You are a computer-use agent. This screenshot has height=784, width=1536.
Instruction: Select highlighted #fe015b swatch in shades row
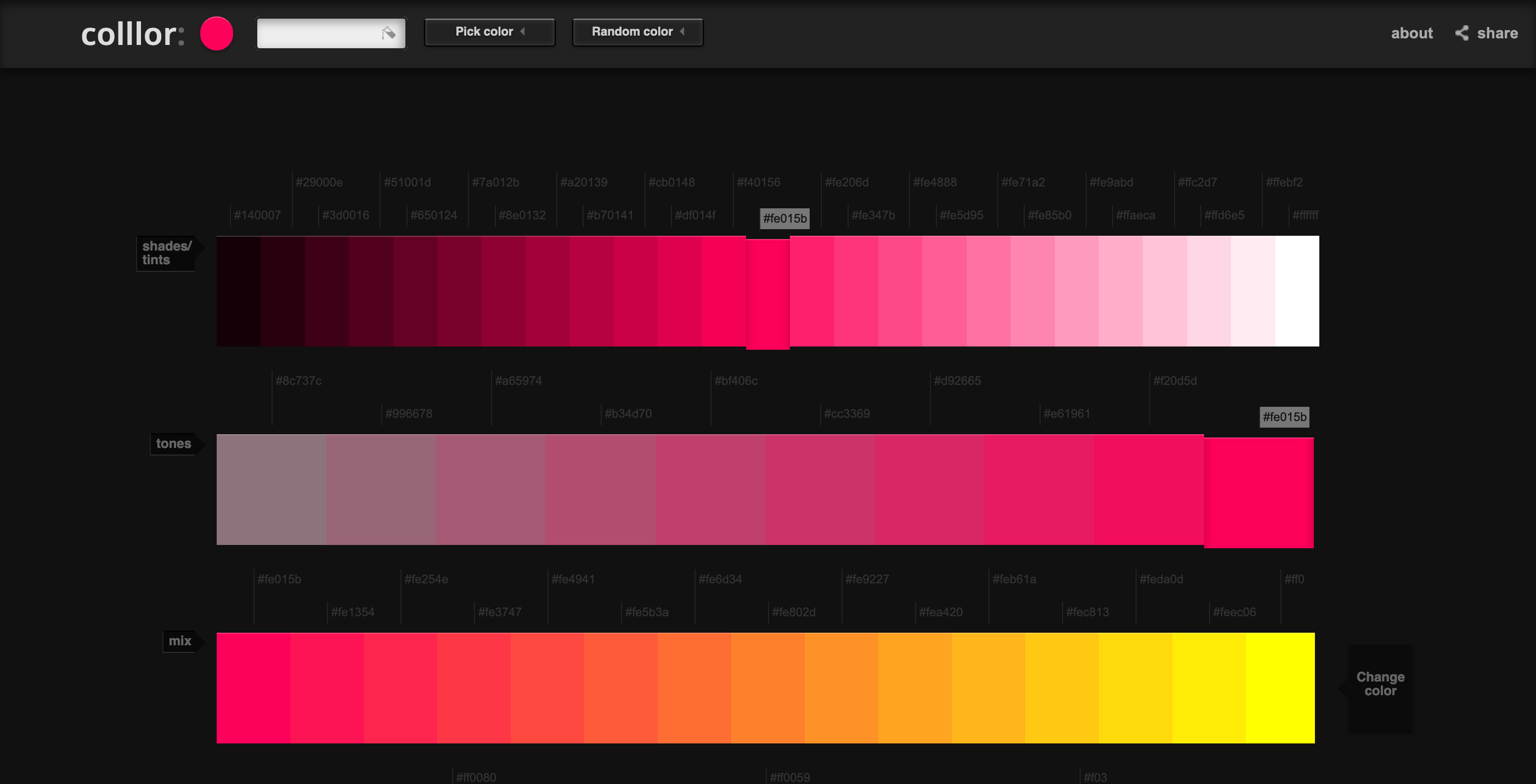tap(768, 294)
